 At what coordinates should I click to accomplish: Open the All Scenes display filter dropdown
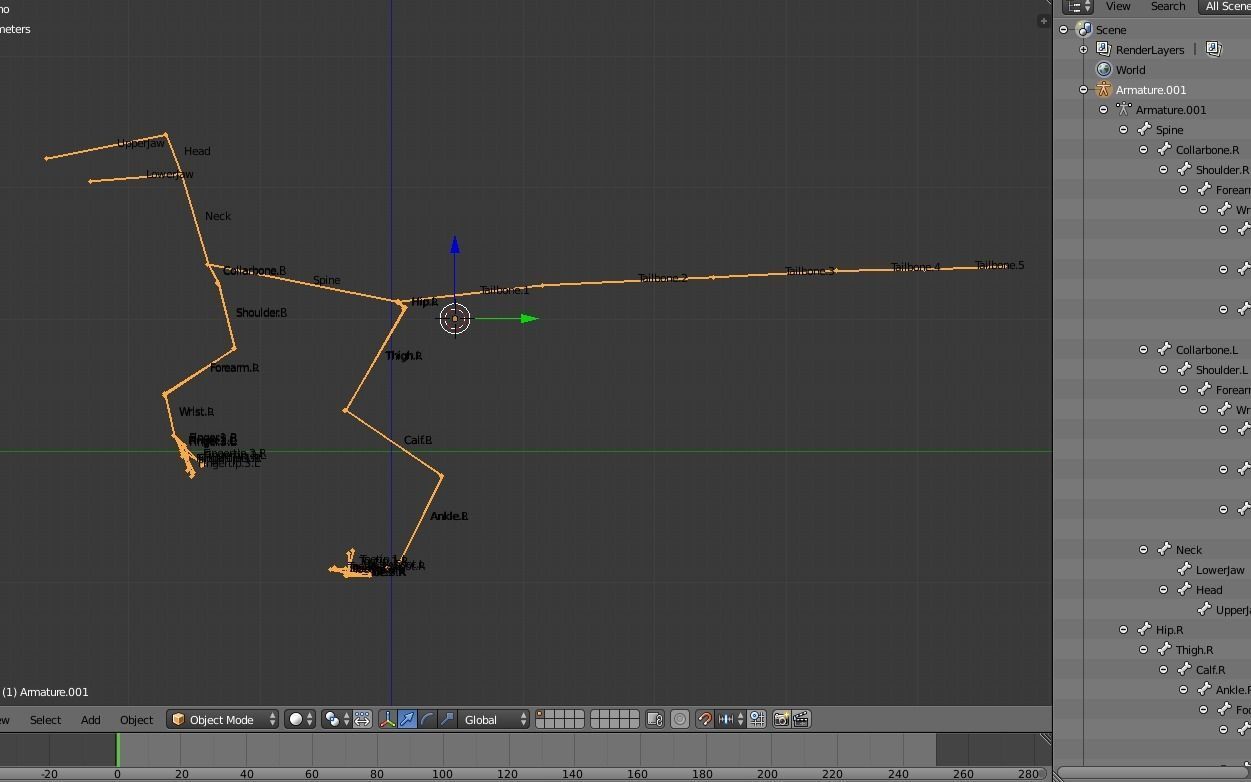pyautogui.click(x=1224, y=6)
